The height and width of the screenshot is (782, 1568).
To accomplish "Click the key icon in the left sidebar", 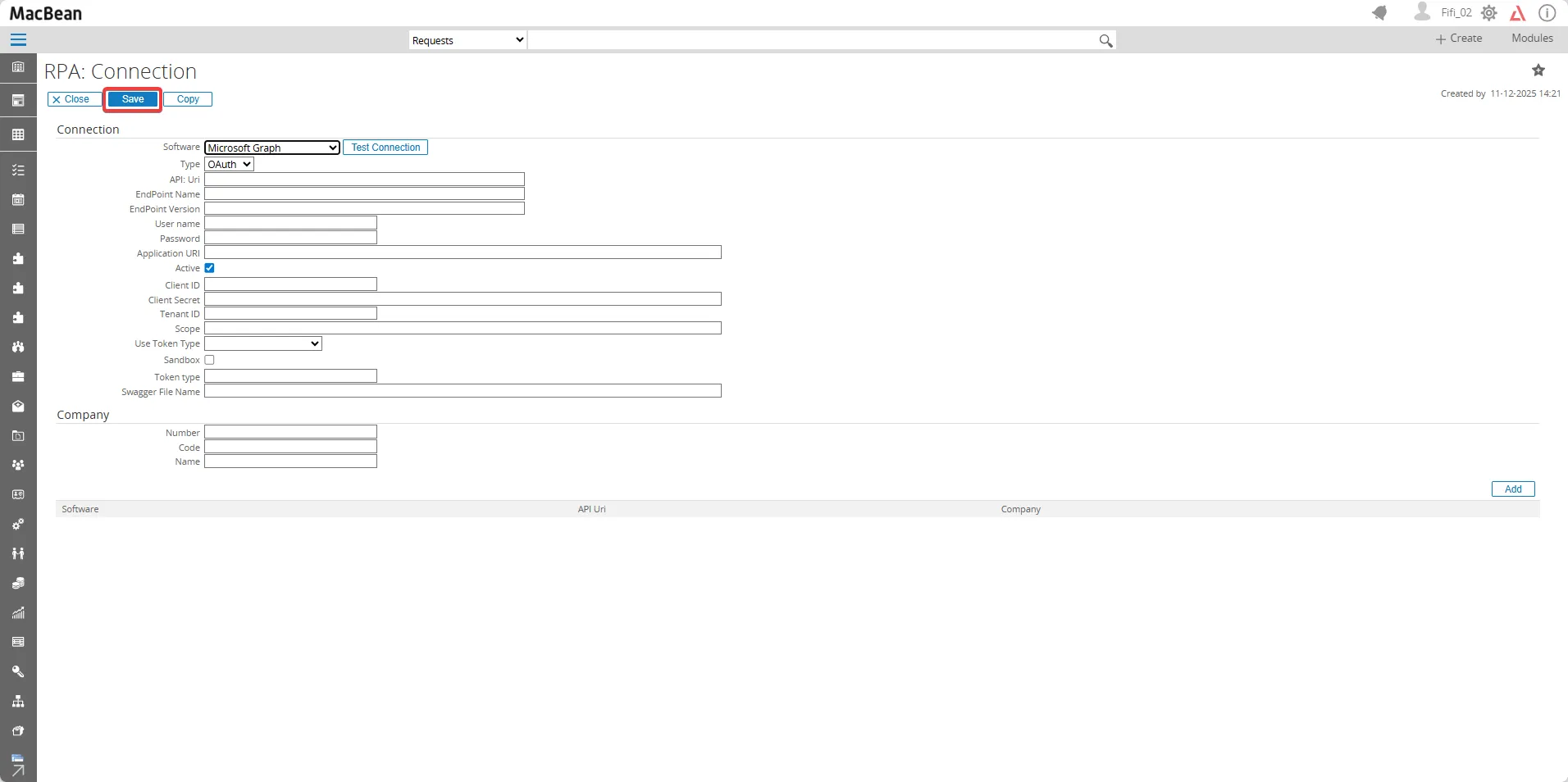I will coord(18,671).
